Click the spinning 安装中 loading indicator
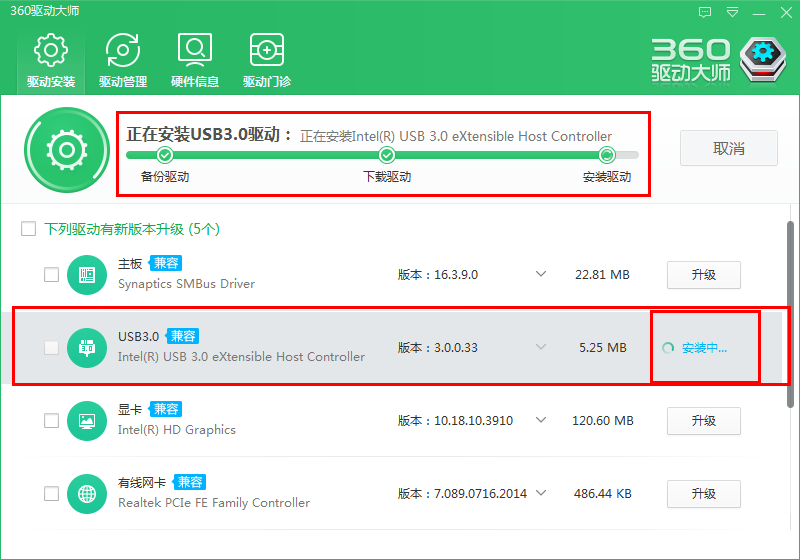 [x=668, y=348]
